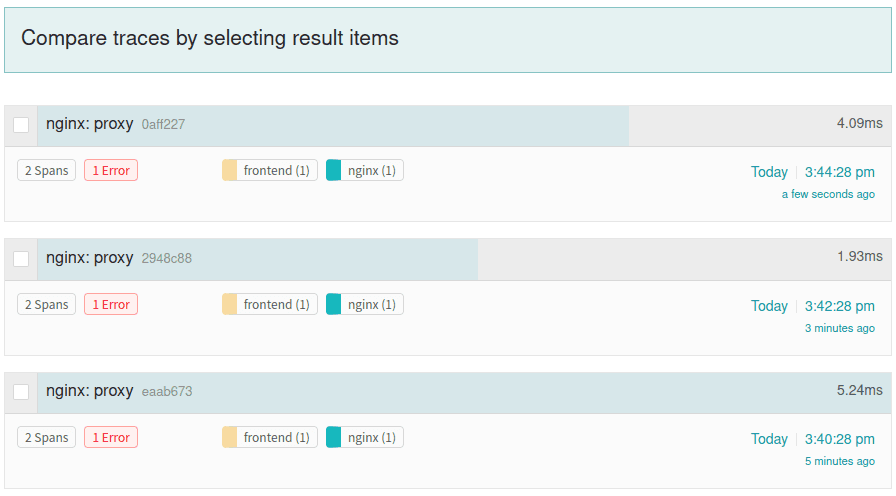Screen dimensions: 896x496
Task: Click the frontend (1) tag in trace 2948c88
Action: [270, 305]
